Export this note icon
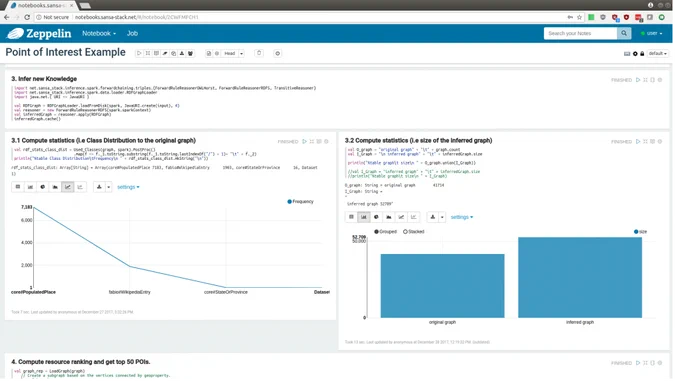Image resolution: width=680 pixels, height=386 pixels. pos(182,53)
